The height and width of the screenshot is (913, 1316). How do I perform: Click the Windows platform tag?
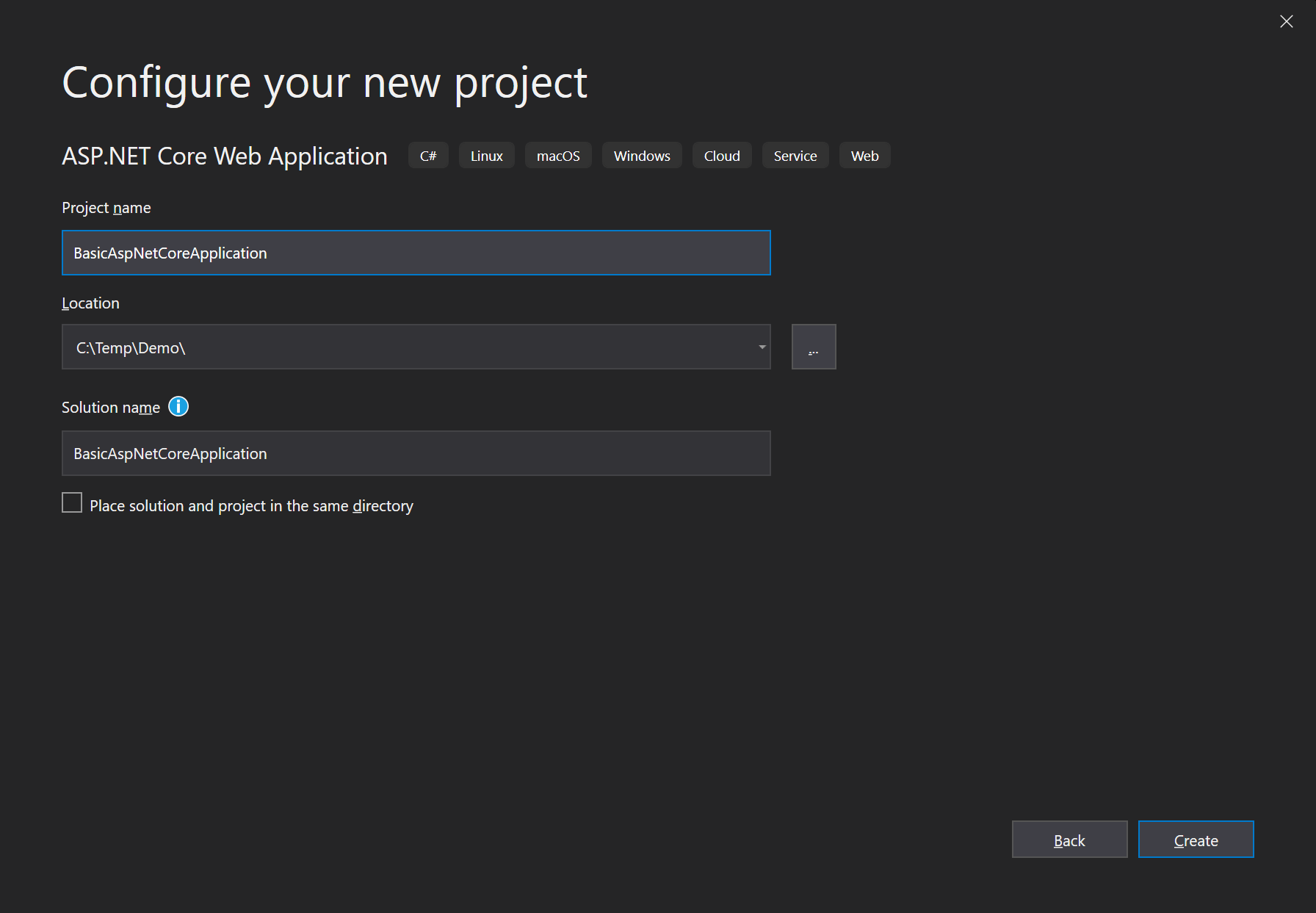[x=642, y=156]
